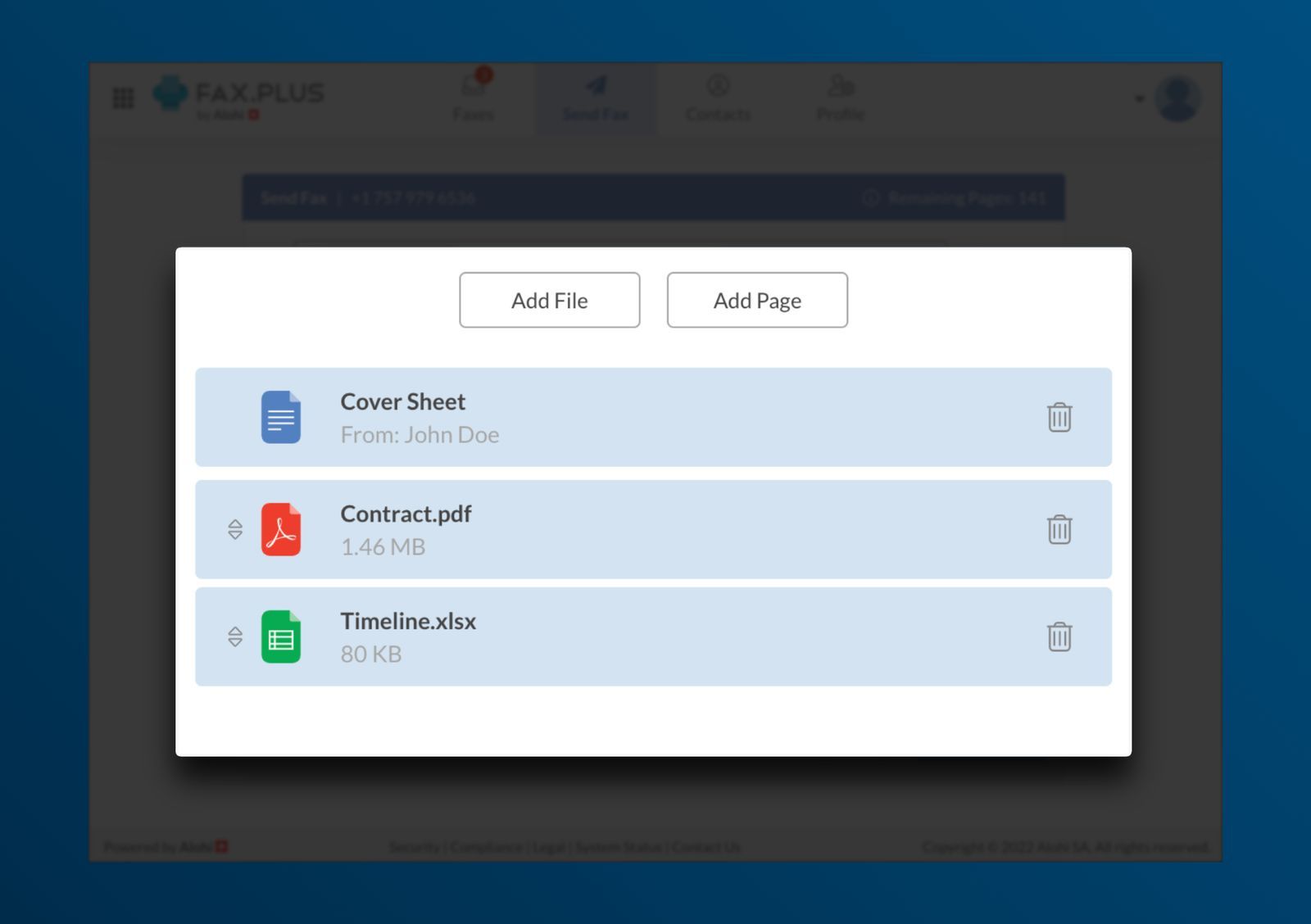
Task: Delete the Timeline.xlsx attachment
Action: point(1060,636)
